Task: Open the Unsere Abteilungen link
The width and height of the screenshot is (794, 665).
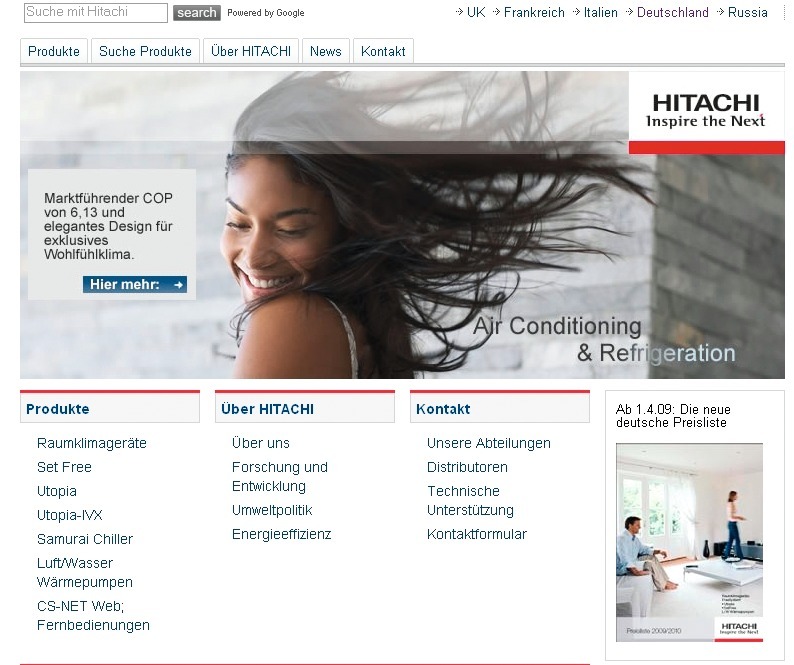Action: coord(489,443)
